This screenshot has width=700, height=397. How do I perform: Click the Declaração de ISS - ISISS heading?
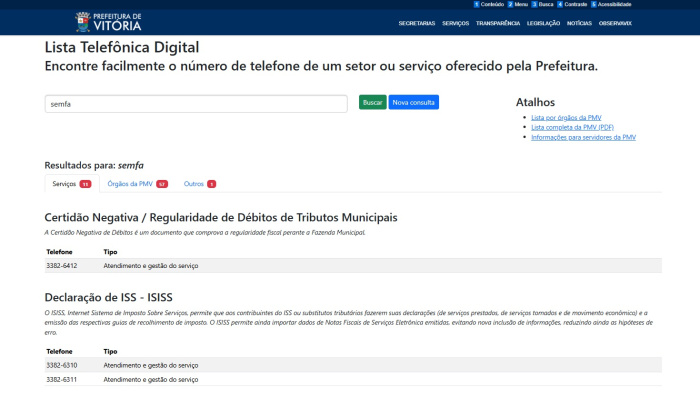coord(108,297)
